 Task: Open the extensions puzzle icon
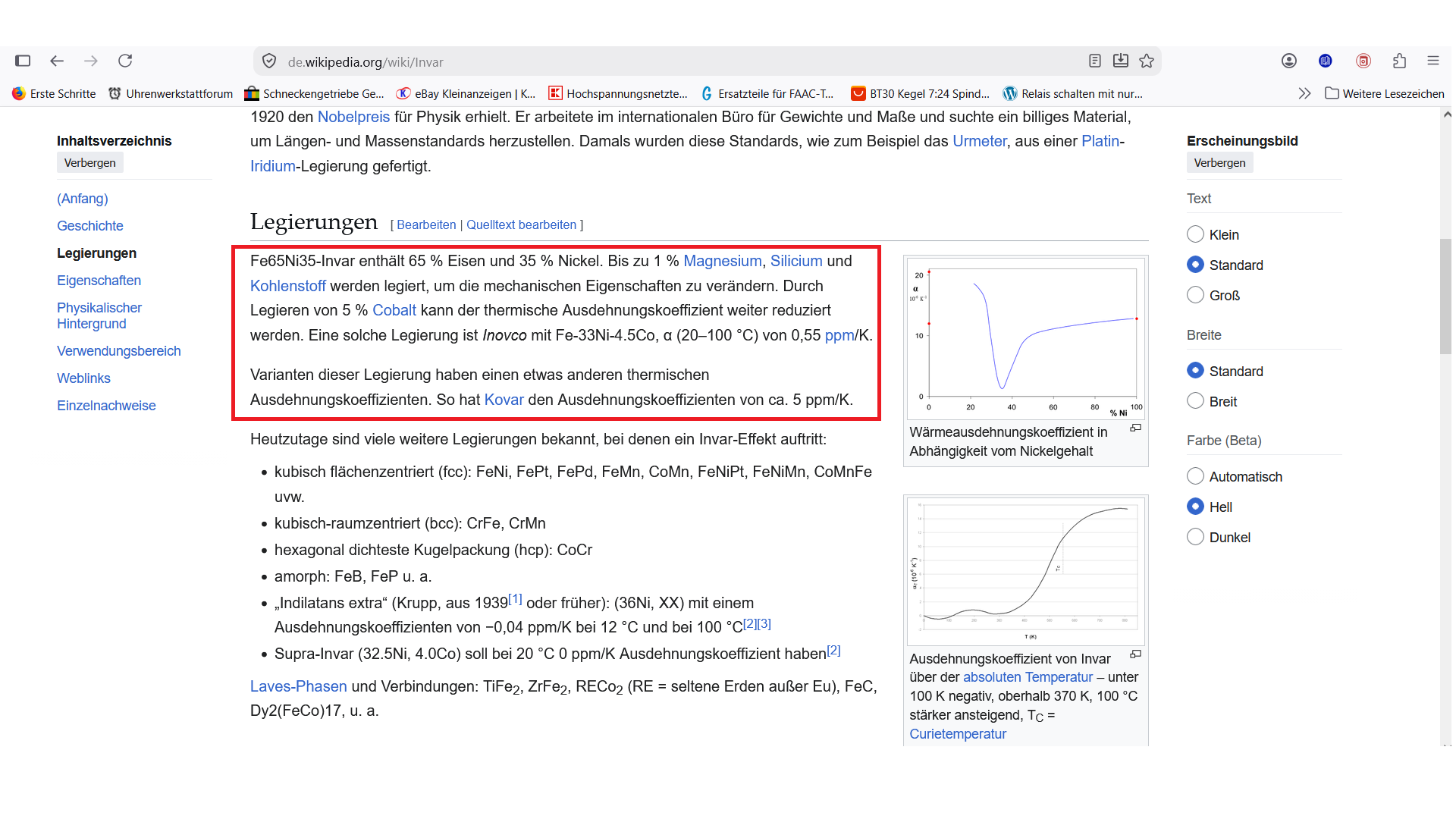(x=1399, y=61)
